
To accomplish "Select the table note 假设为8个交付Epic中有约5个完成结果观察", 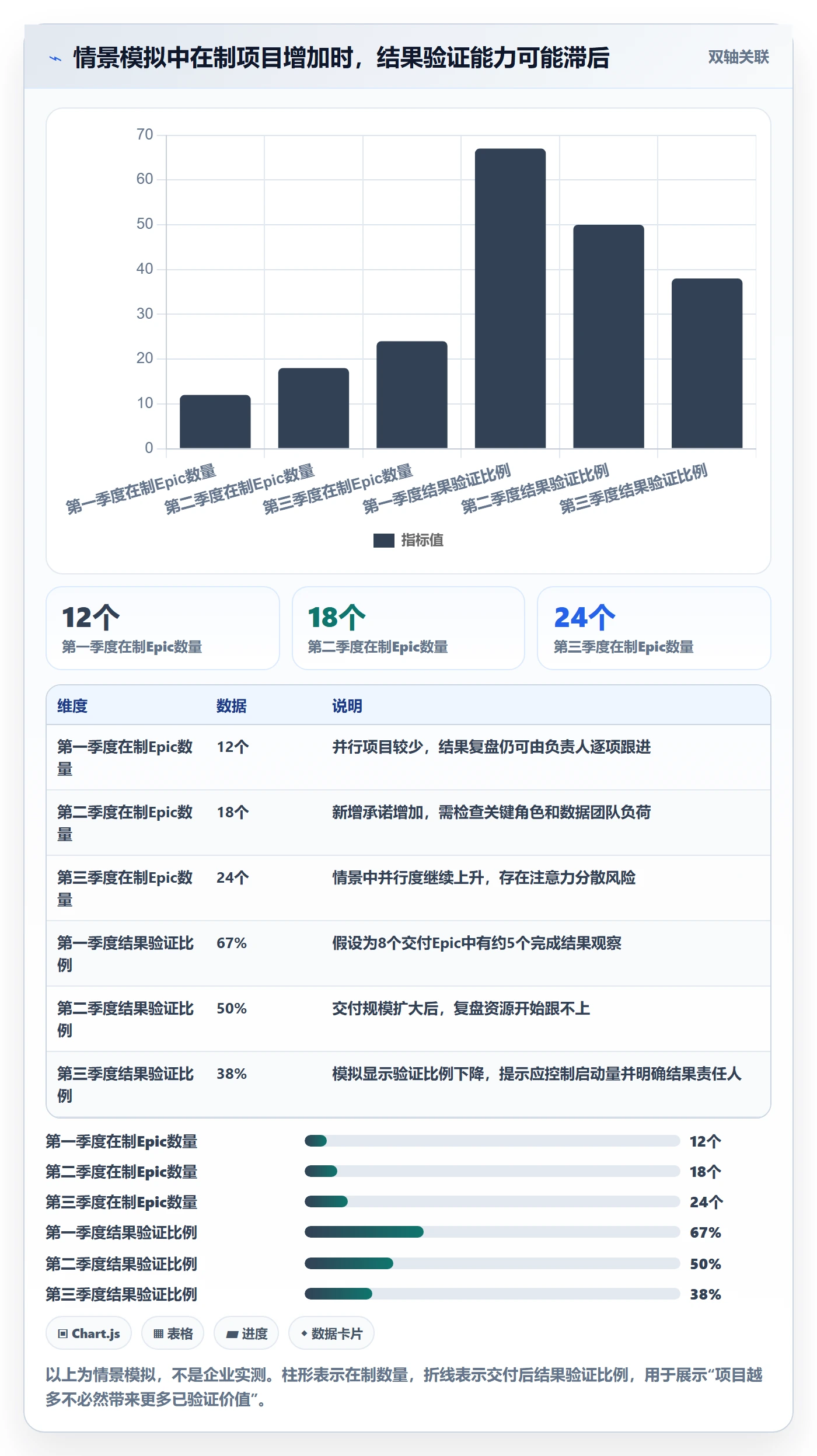I will point(477,943).
